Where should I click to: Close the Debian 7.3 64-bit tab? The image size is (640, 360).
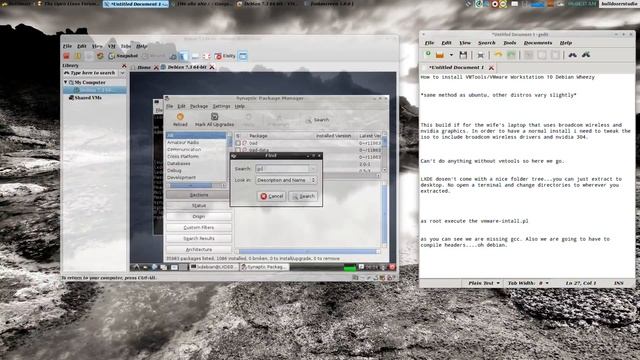[212, 67]
